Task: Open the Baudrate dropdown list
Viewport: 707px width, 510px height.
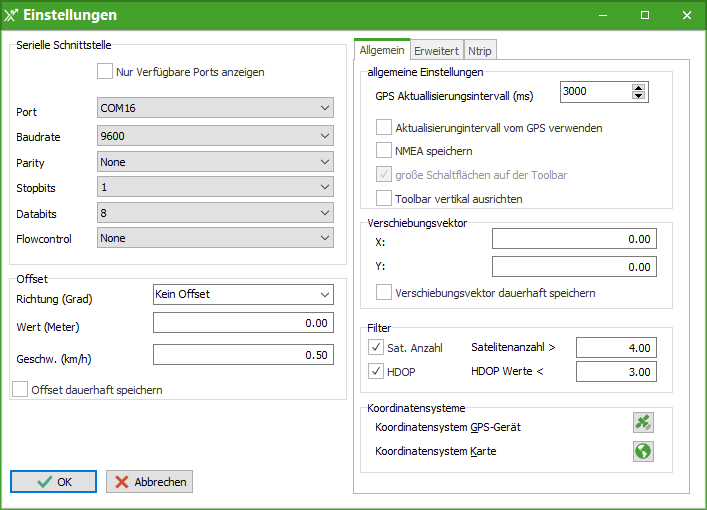Action: (324, 136)
